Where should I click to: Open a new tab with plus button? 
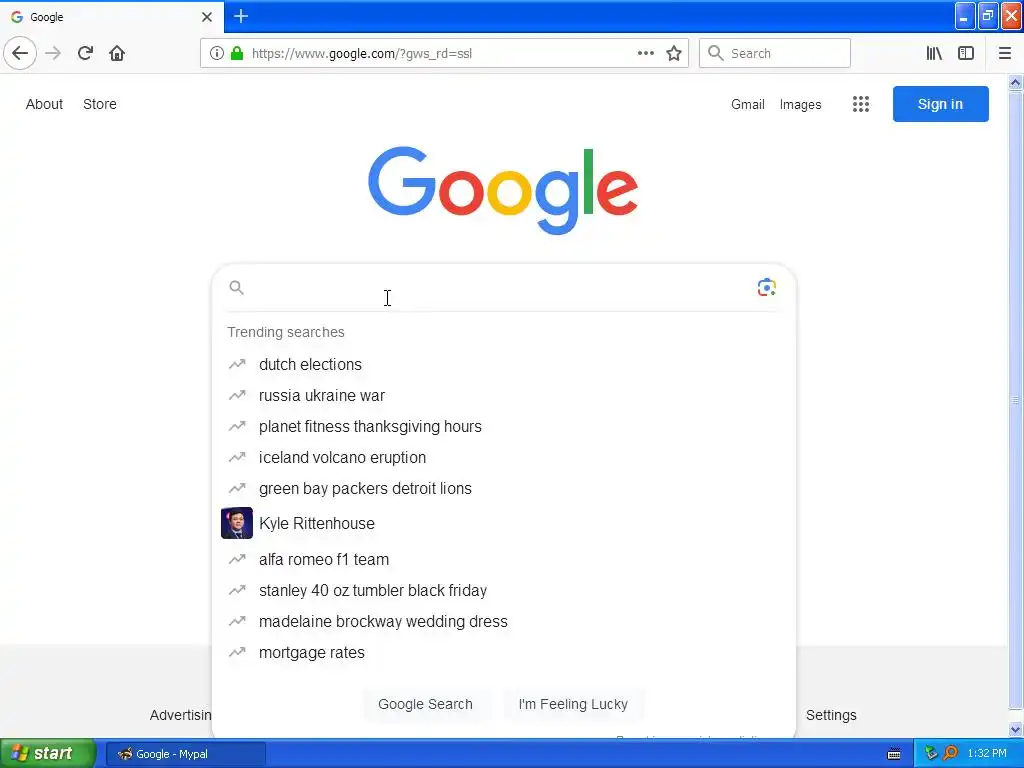[240, 16]
